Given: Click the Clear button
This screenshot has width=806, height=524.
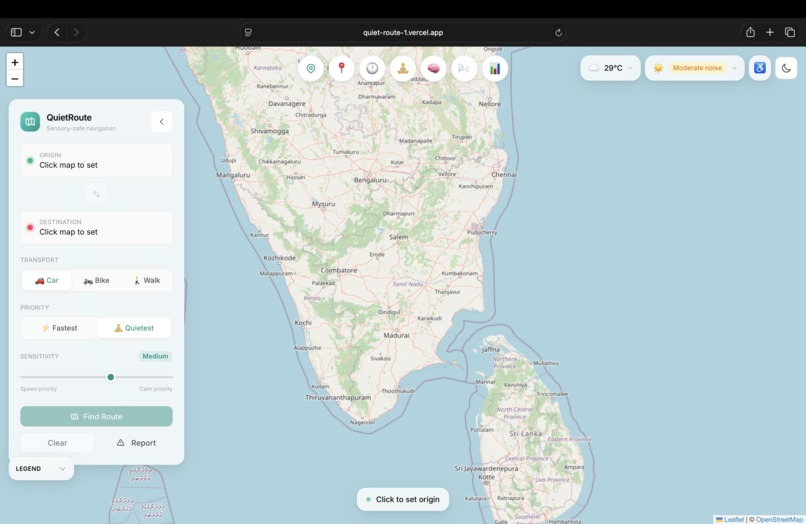Looking at the screenshot, I should [57, 443].
